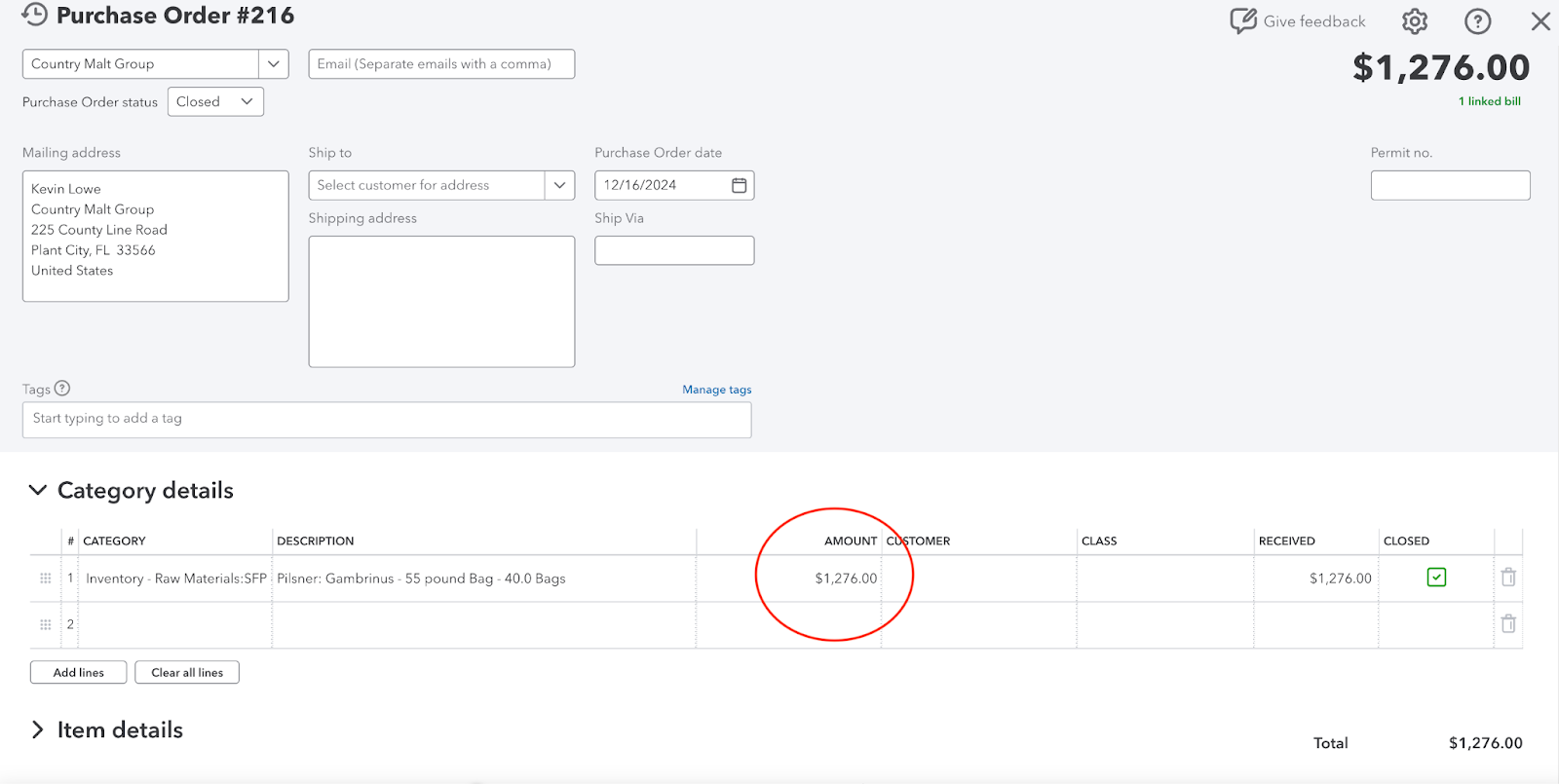Click the $1,276.00 amount cell on line 1
This screenshot has height=784, width=1559.
coord(789,579)
